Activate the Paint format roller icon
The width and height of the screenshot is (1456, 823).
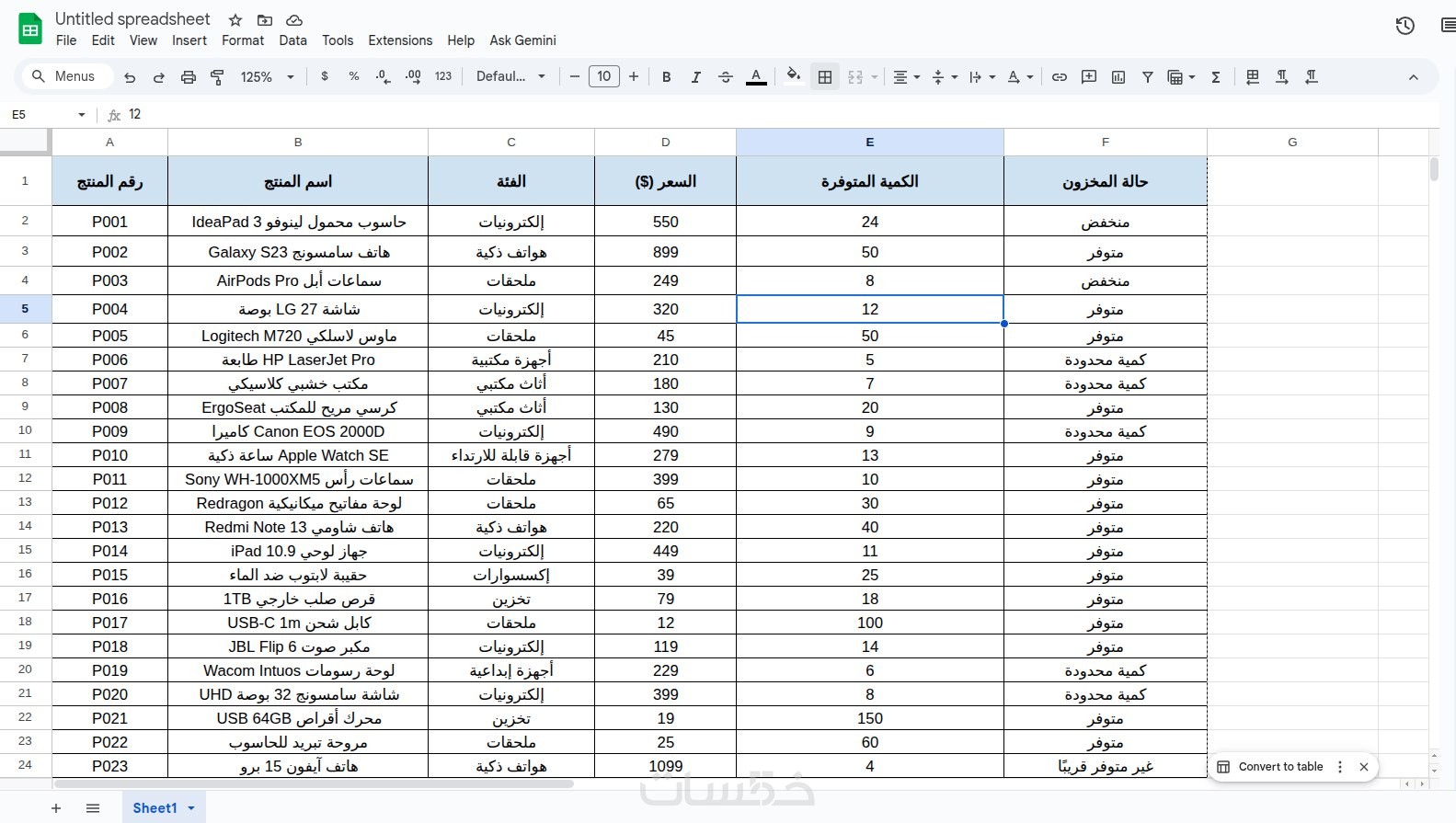[218, 77]
